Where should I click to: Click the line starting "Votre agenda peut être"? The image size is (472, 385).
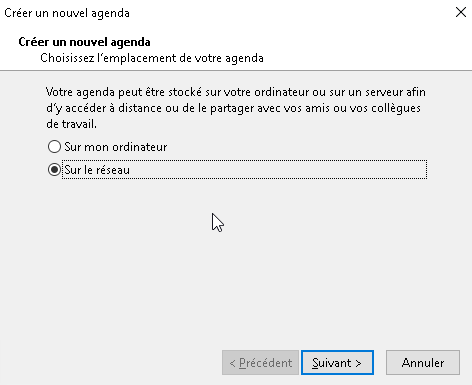(236, 92)
